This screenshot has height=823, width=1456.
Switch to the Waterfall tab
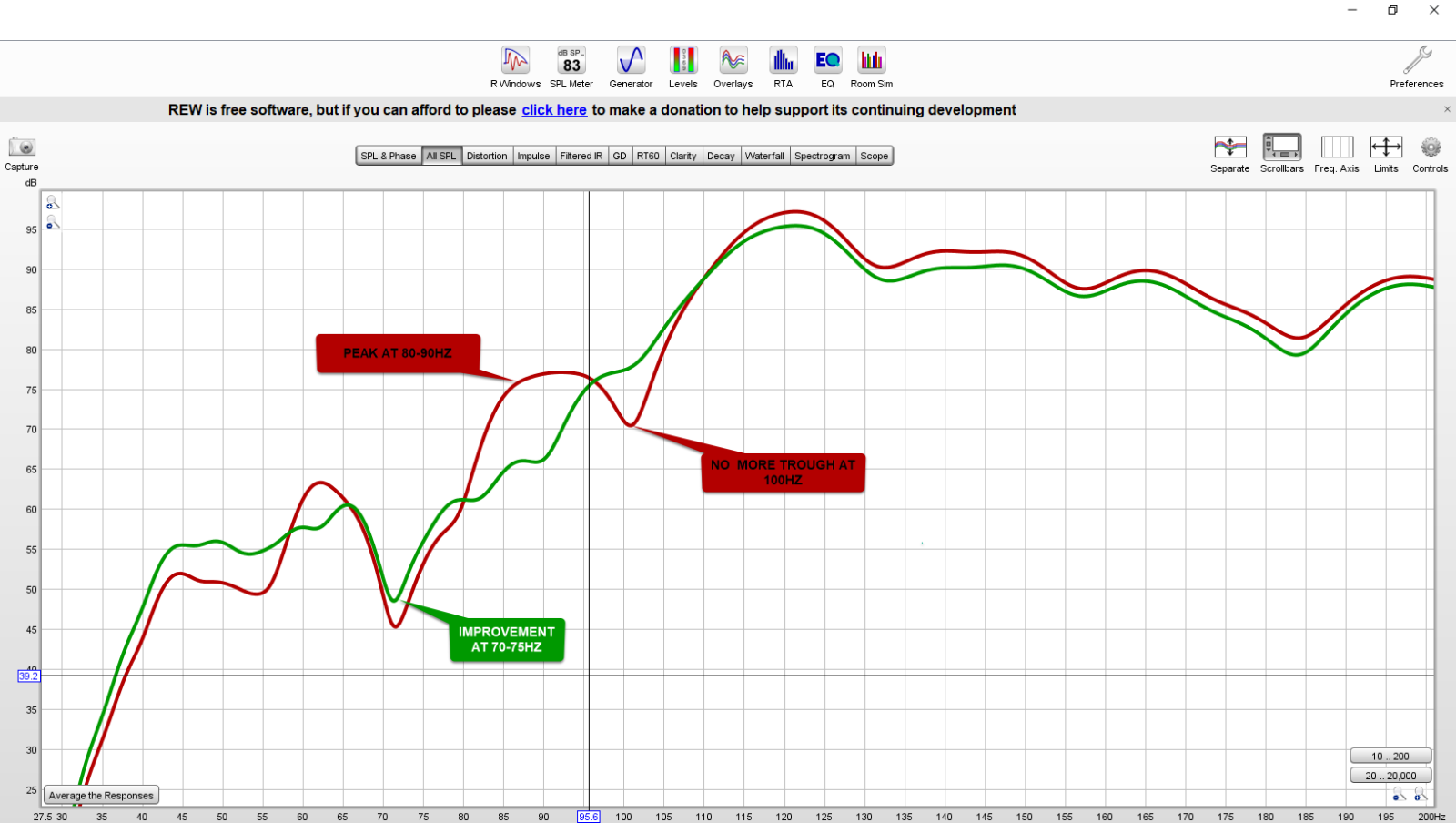(x=764, y=156)
